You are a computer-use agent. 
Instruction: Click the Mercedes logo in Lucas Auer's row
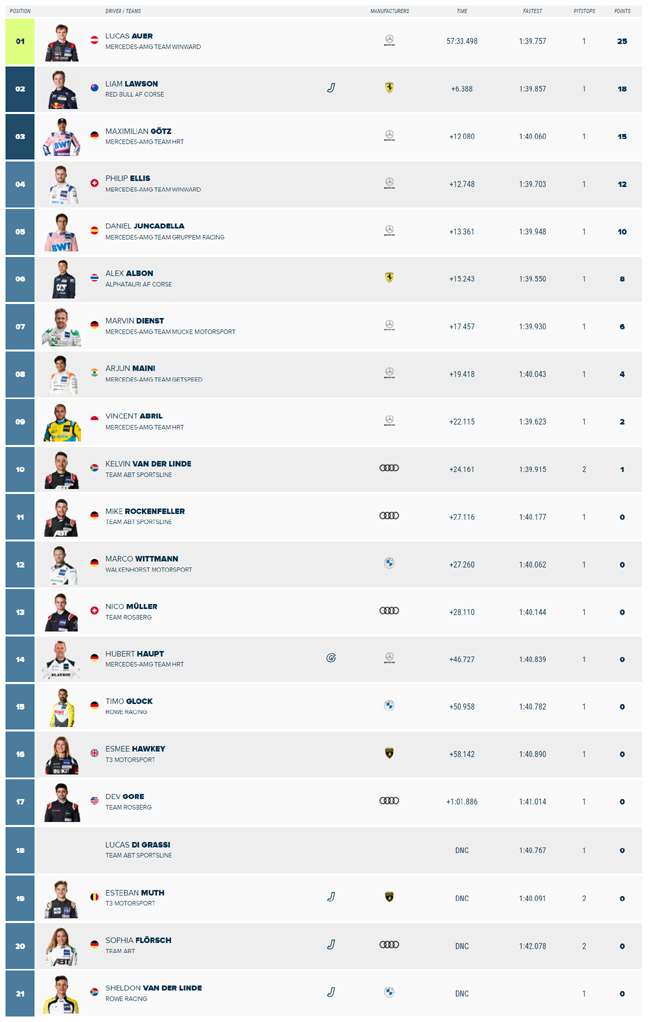389,40
